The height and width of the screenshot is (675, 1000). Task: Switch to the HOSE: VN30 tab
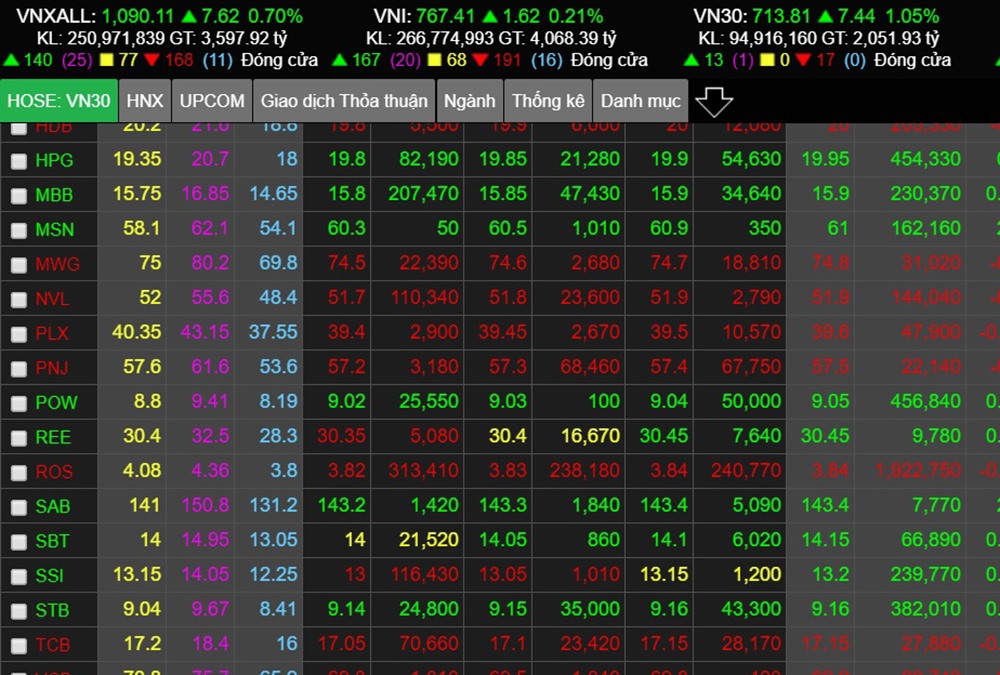[59, 101]
